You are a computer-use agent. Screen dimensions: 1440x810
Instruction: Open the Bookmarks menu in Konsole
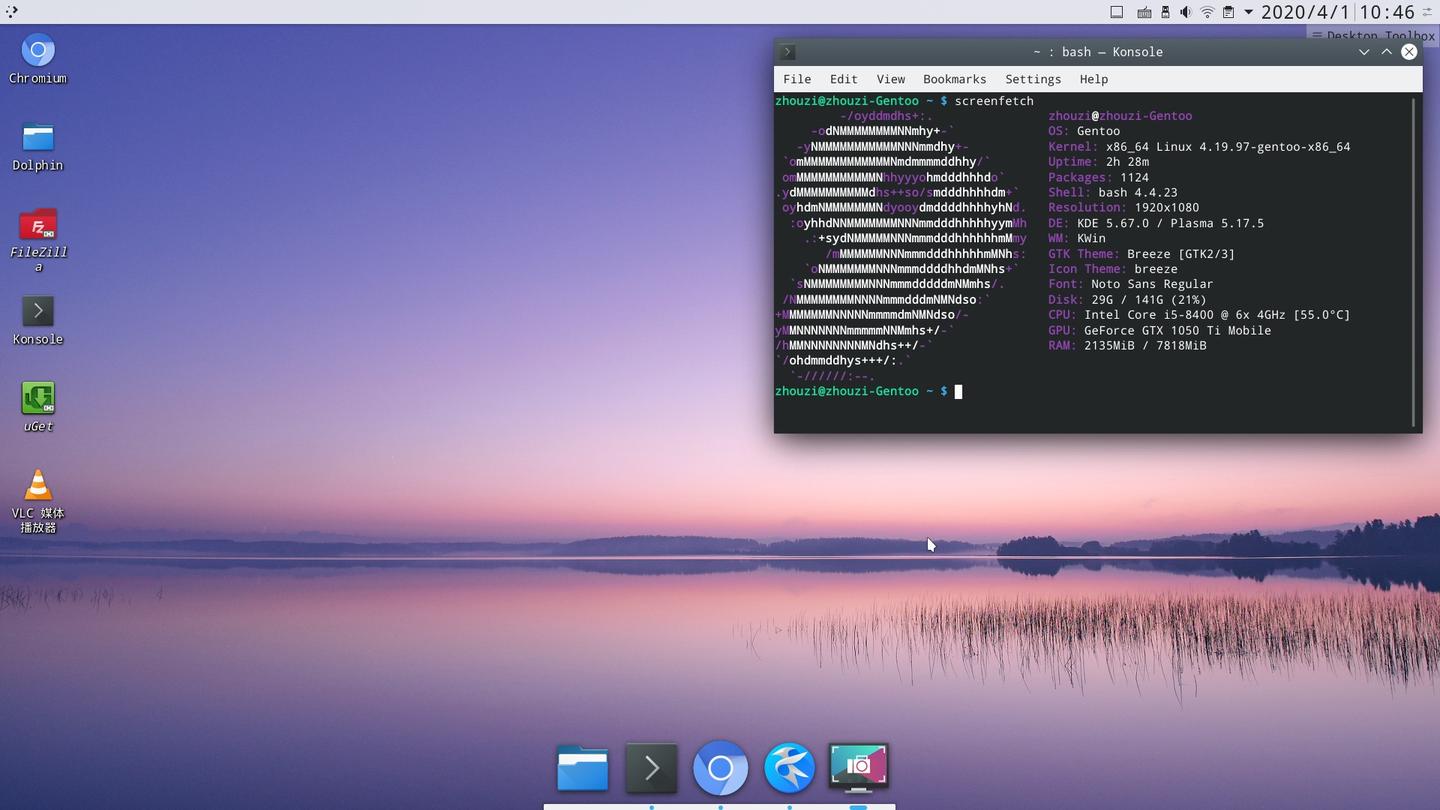point(954,79)
